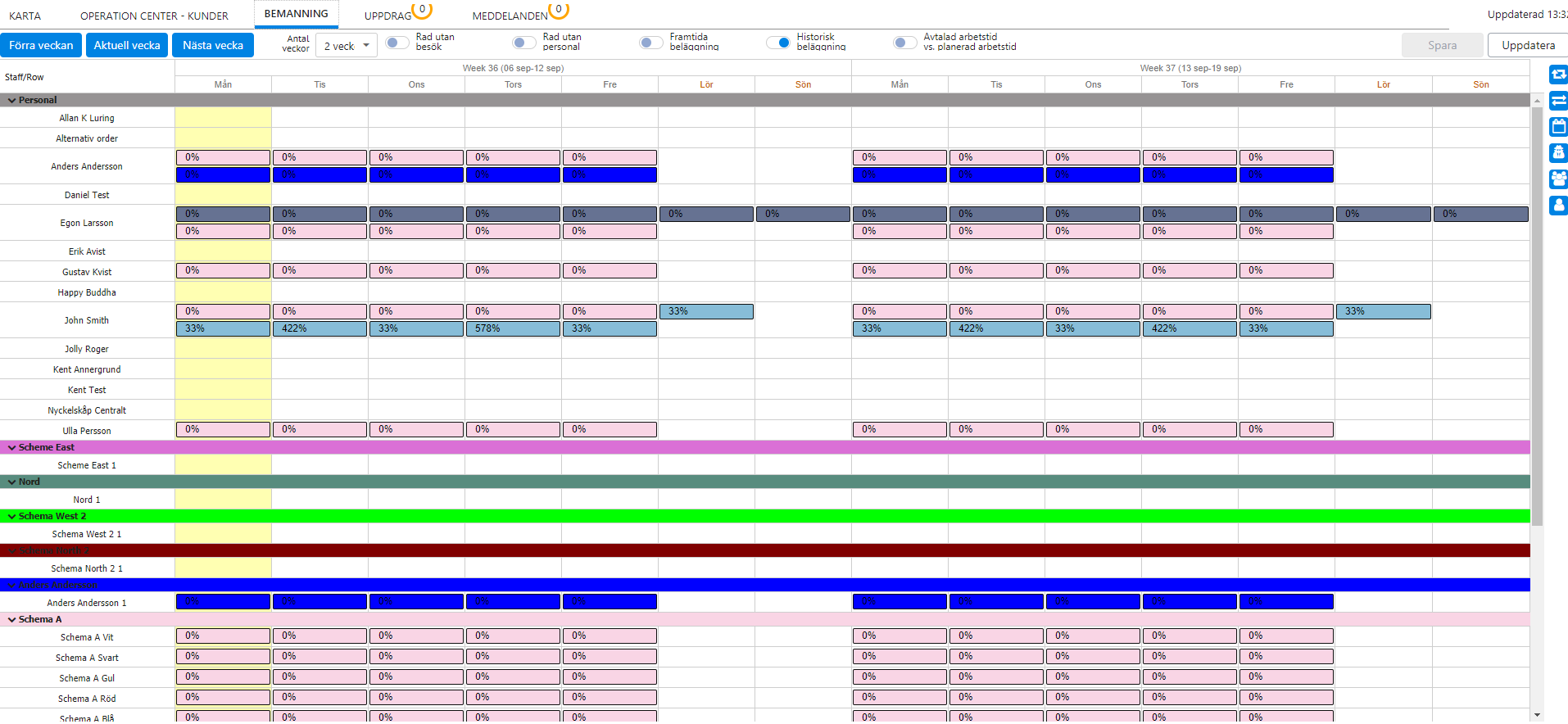The width and height of the screenshot is (1568, 724).
Task: Click the Uppdatera button
Action: pos(1528,45)
